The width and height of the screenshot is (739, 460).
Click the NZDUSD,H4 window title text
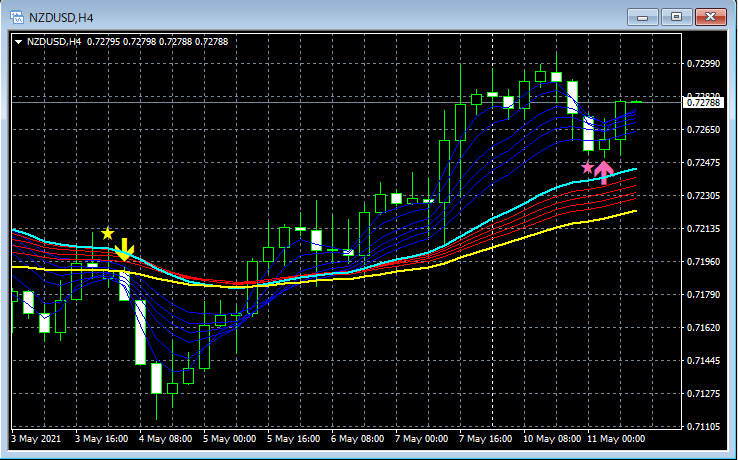pyautogui.click(x=61, y=18)
